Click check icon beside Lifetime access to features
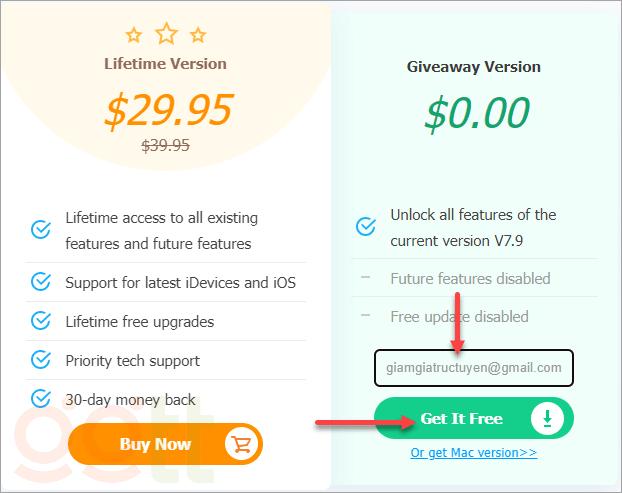The width and height of the screenshot is (622, 493). click(x=41, y=230)
